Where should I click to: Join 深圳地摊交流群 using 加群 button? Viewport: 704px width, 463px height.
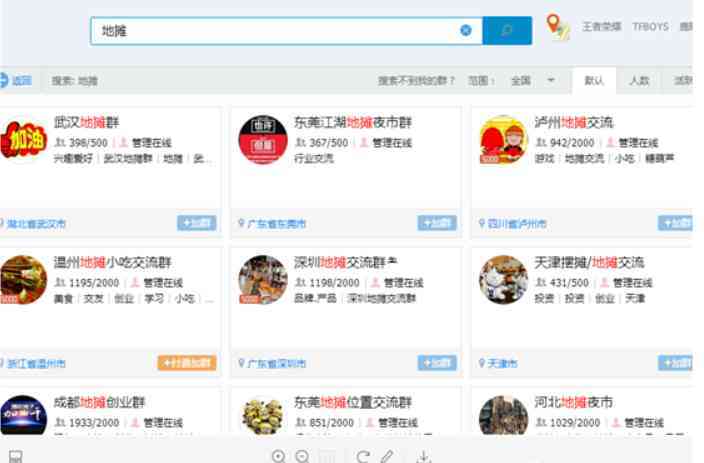pyautogui.click(x=437, y=363)
